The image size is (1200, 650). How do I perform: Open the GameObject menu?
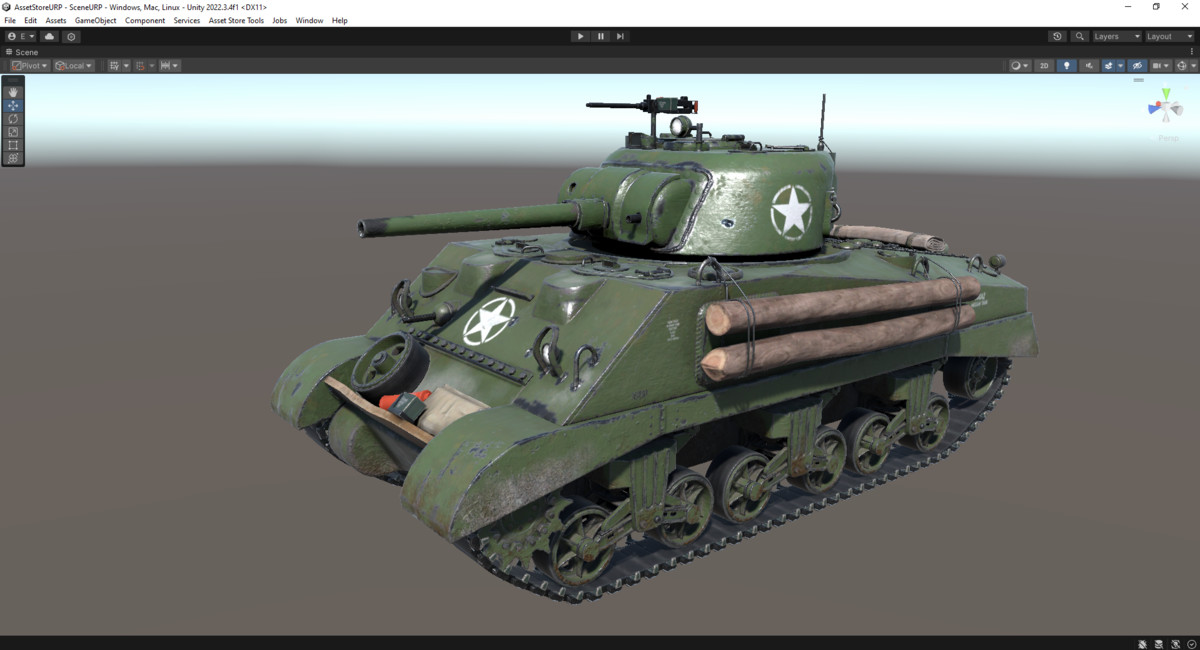[96, 20]
